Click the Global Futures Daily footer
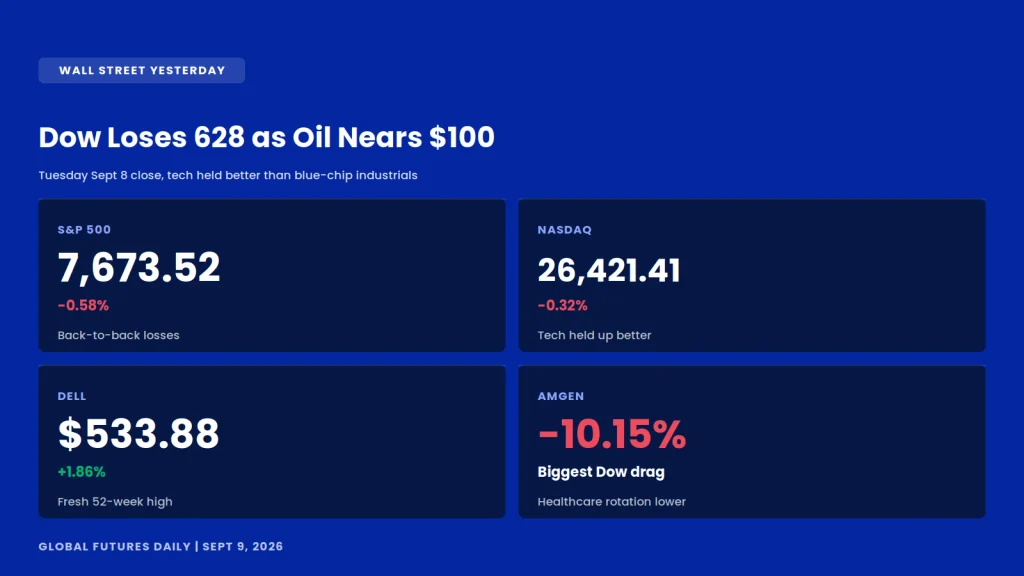 pos(161,547)
